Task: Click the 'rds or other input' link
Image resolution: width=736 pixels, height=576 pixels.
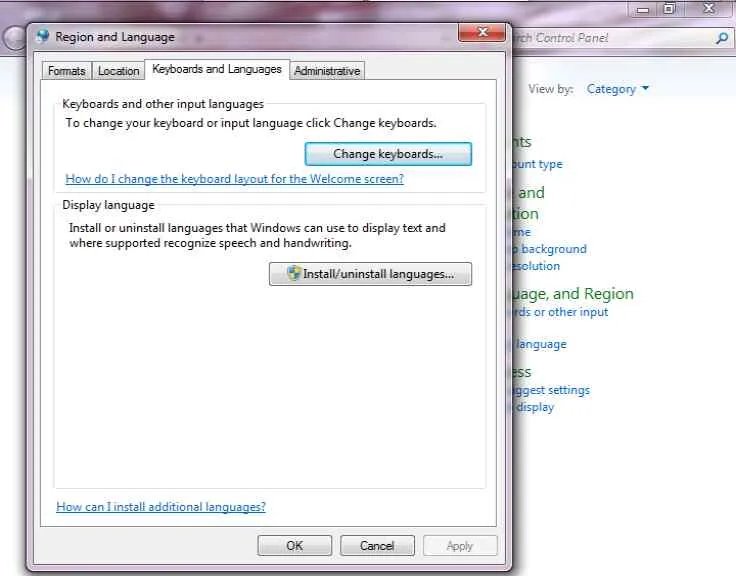Action: [x=560, y=312]
